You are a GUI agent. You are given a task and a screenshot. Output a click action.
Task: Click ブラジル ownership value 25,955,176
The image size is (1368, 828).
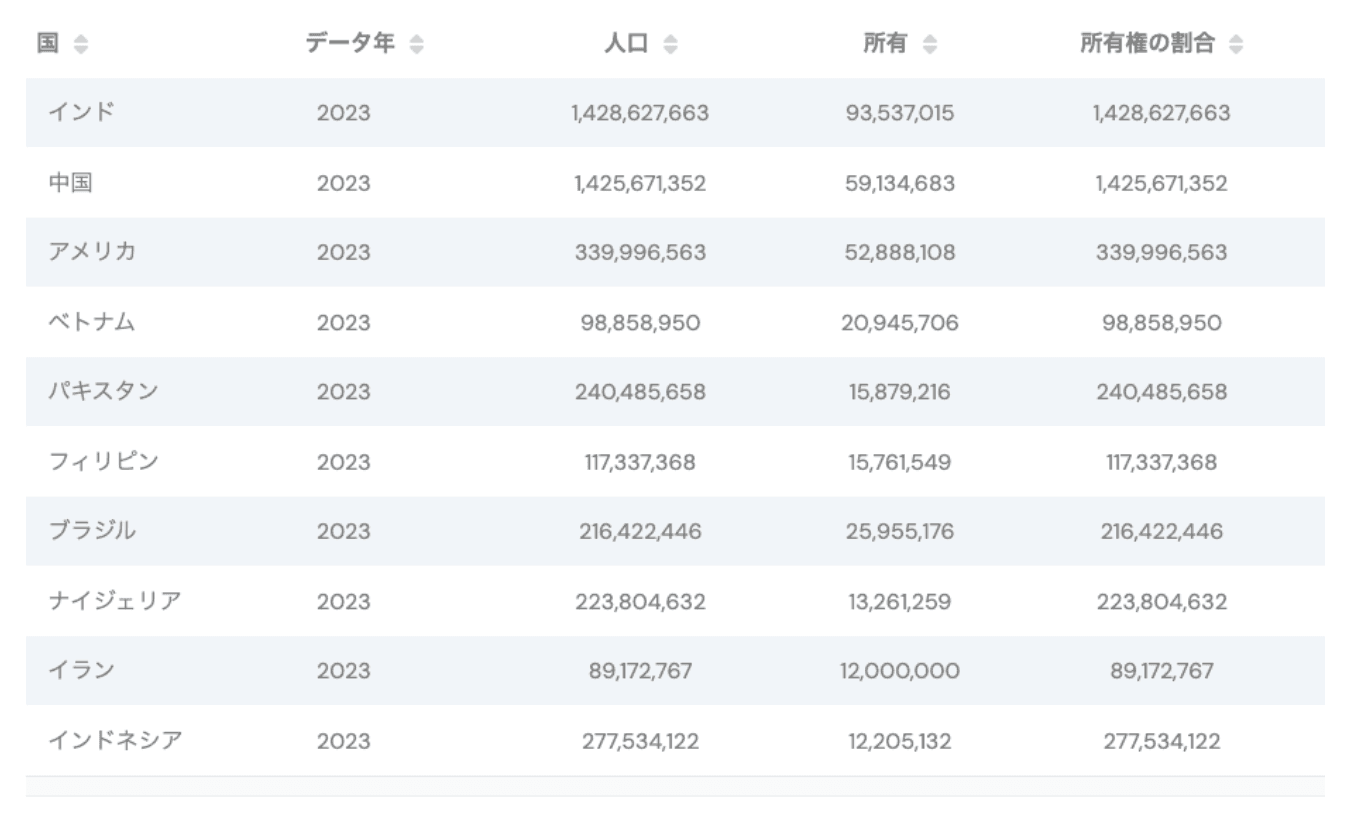[899, 531]
